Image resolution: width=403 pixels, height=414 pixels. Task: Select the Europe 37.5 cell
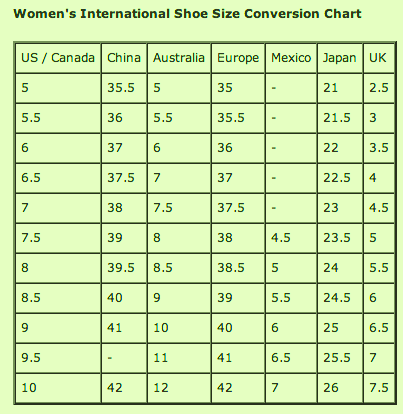pos(238,208)
